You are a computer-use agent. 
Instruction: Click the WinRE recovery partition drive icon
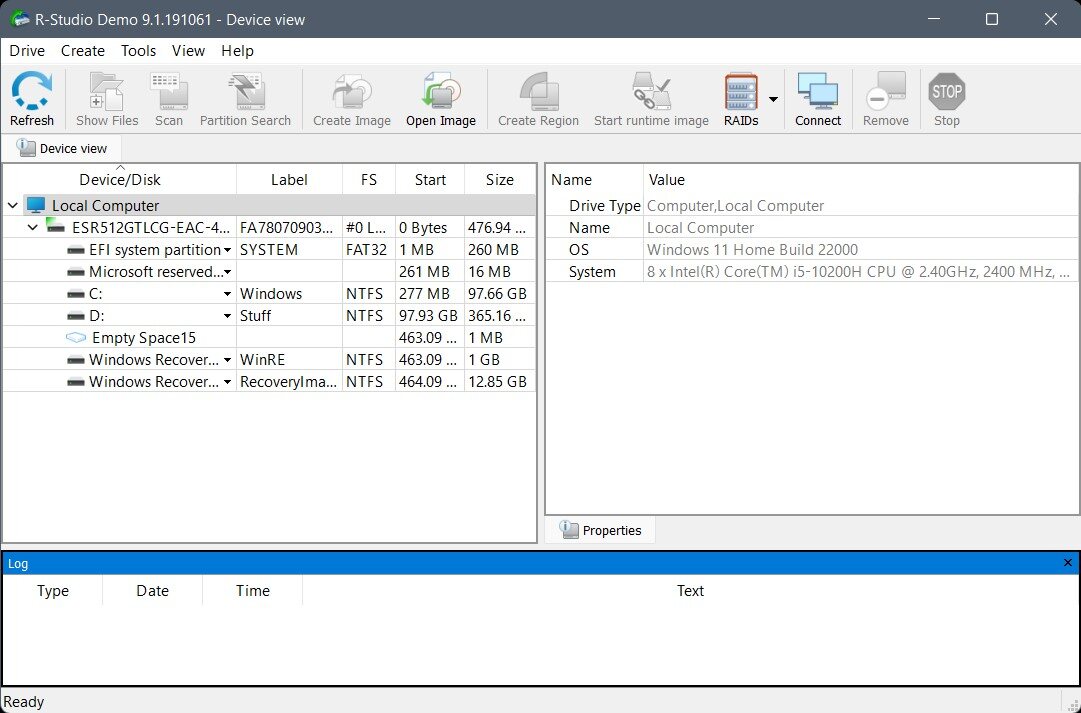[x=76, y=360]
